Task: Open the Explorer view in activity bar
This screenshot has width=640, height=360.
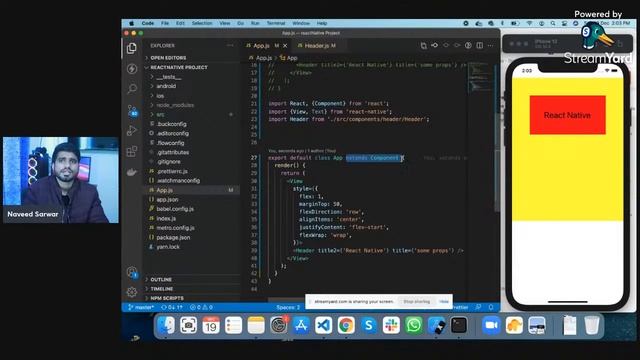Action: 131,48
